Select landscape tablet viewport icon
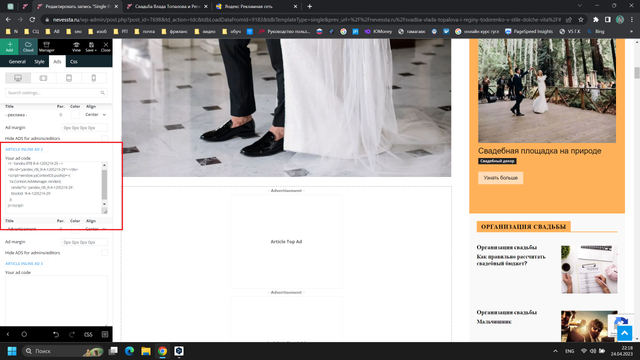This screenshot has width=640, height=360. tap(43, 78)
